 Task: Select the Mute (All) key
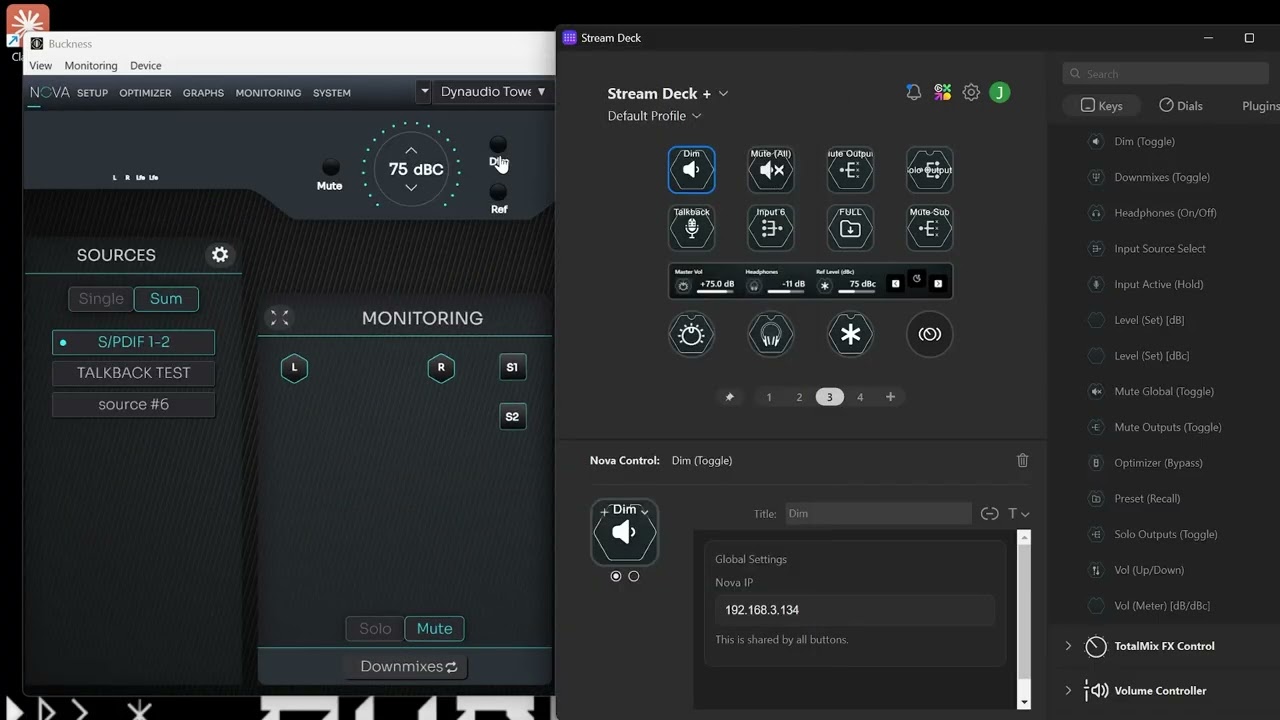click(x=771, y=170)
